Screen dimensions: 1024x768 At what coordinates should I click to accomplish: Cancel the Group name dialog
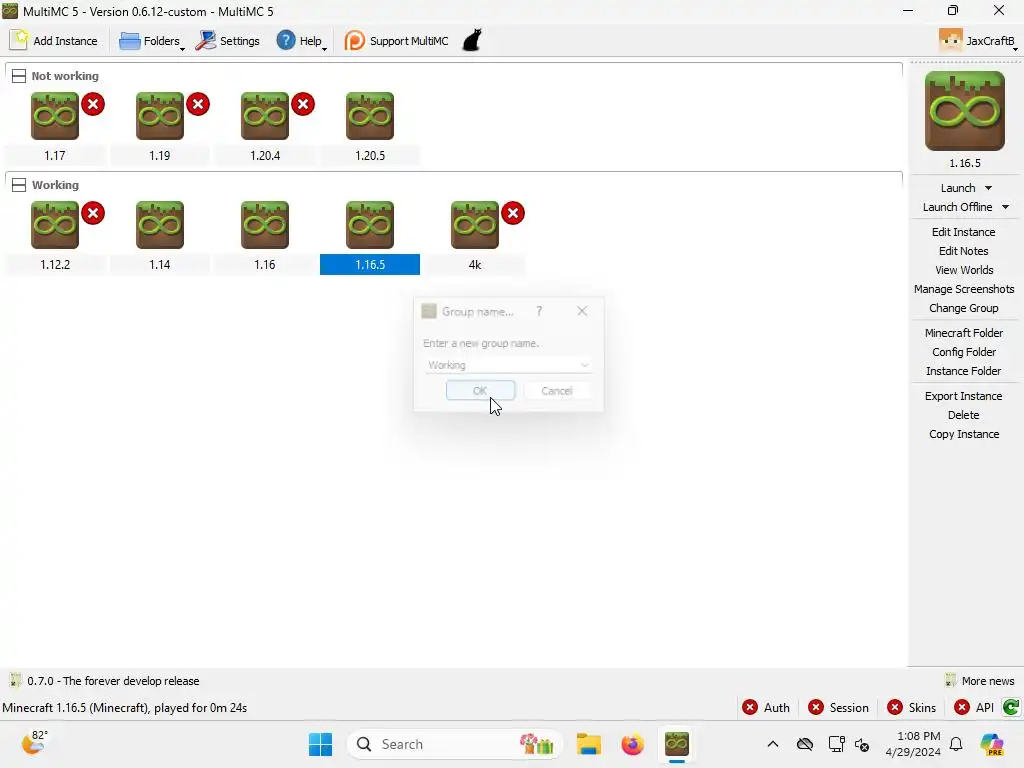(557, 391)
